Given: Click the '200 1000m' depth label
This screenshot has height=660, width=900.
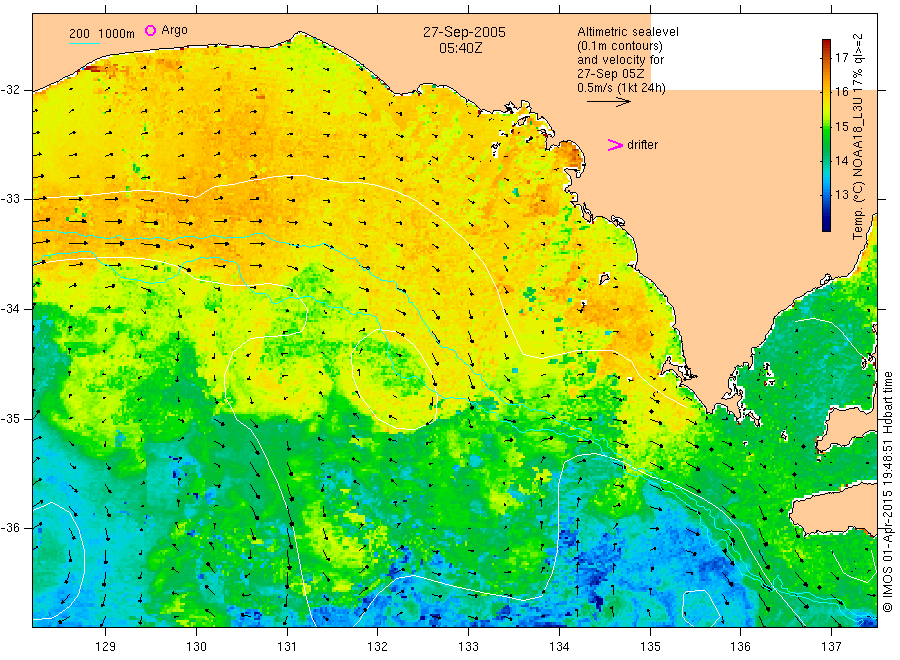Looking at the screenshot, I should (x=102, y=34).
